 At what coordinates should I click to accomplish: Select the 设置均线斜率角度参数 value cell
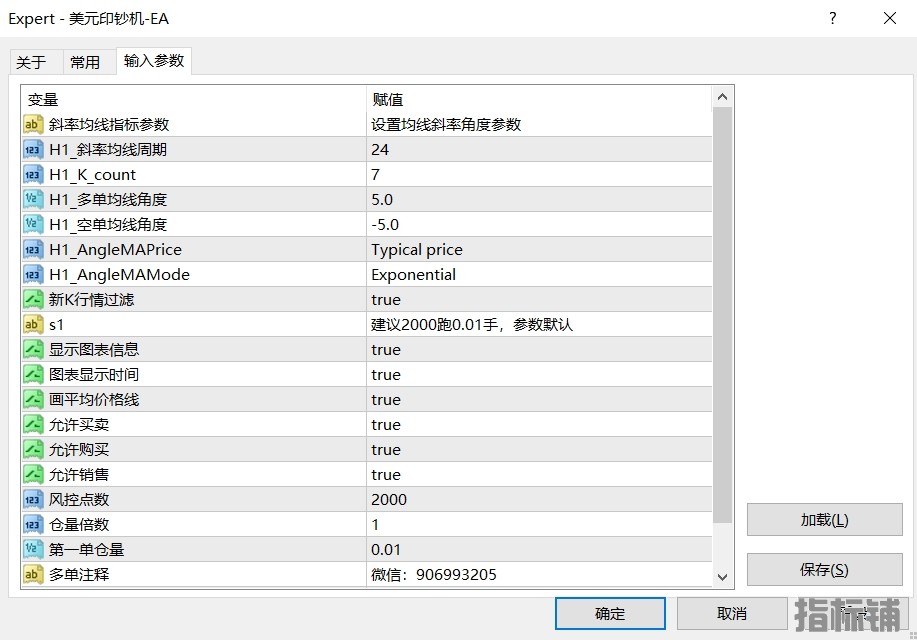[x=539, y=125]
